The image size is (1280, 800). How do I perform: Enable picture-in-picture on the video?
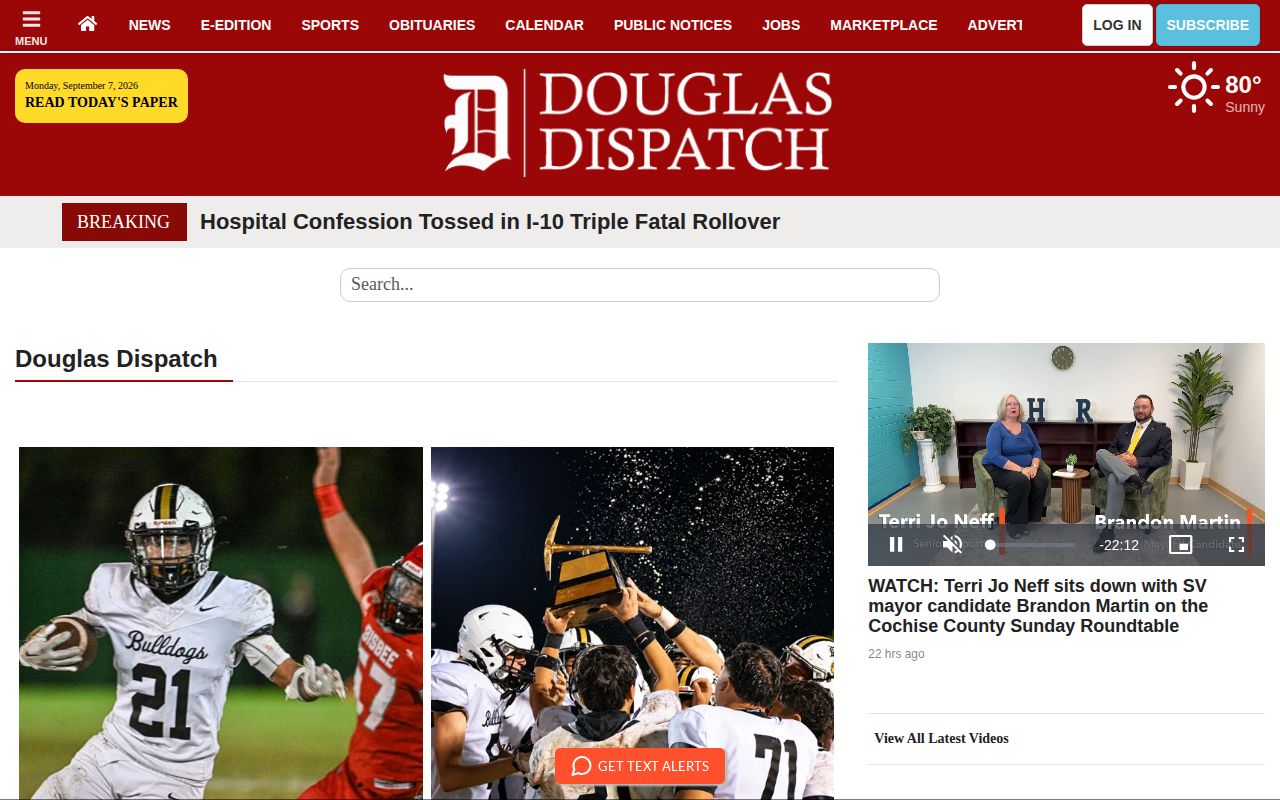tap(1181, 545)
